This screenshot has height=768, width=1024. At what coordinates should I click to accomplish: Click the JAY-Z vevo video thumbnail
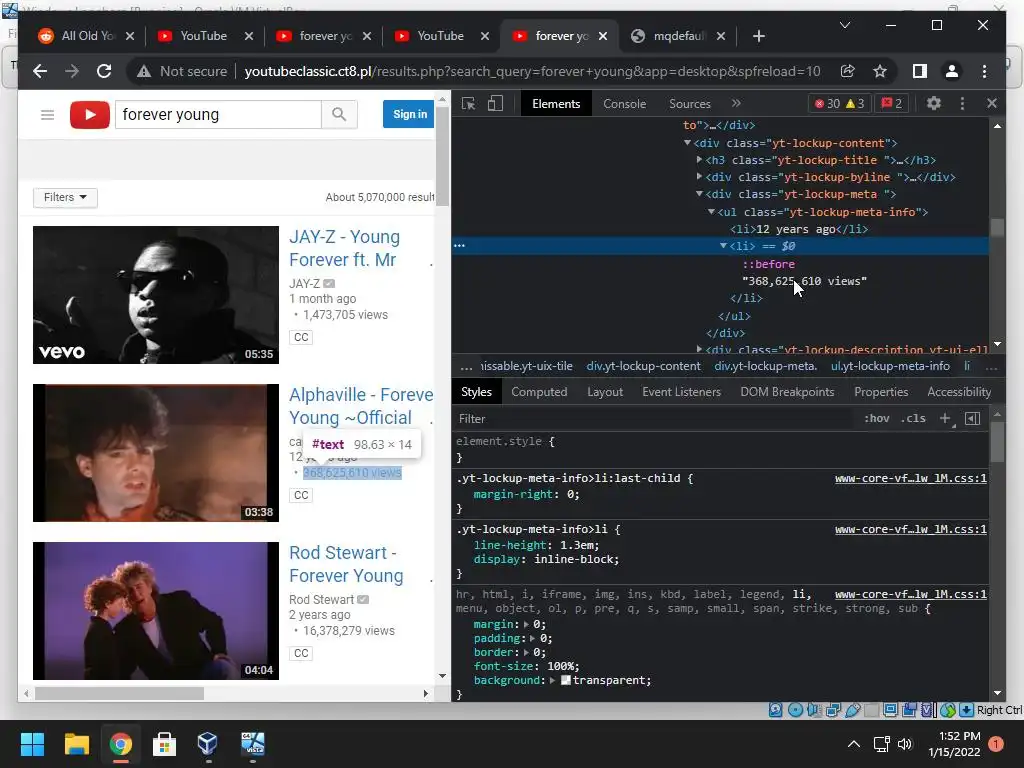(x=155, y=295)
